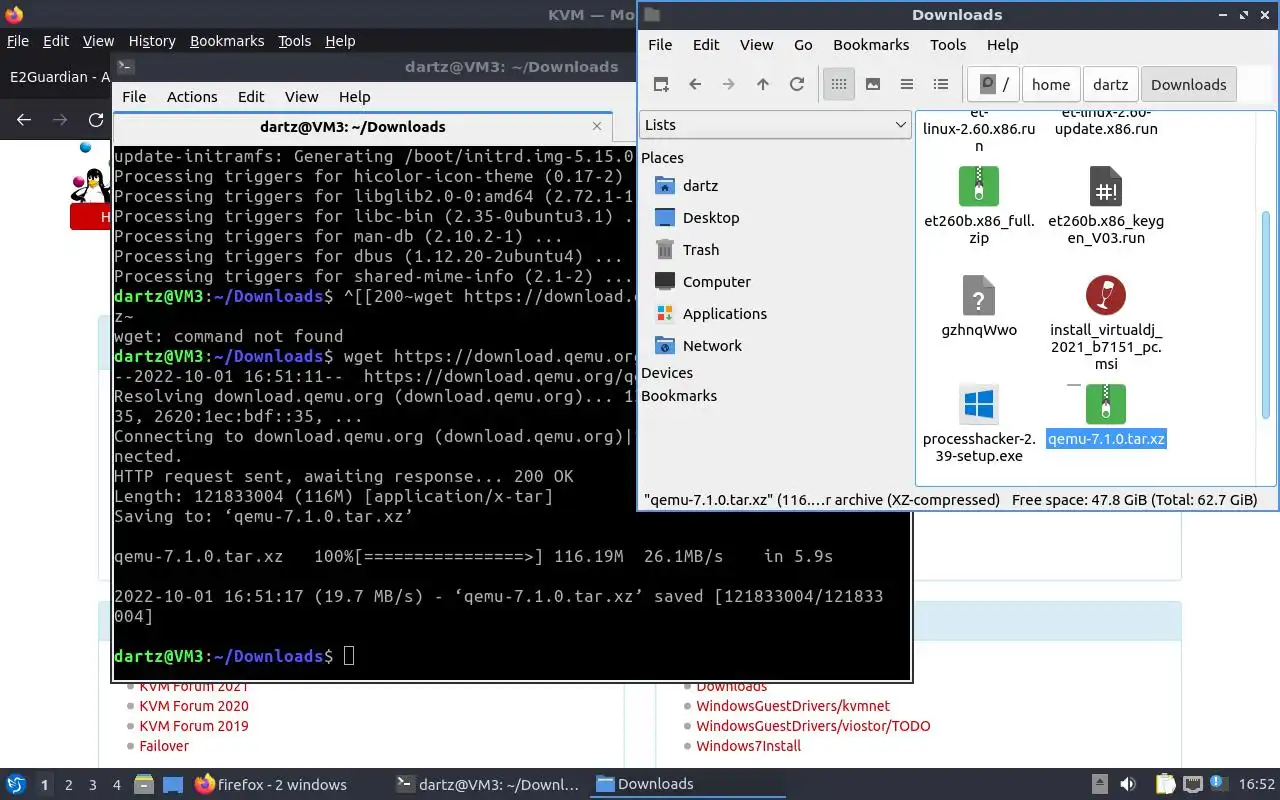Image resolution: width=1280 pixels, height=800 pixels.
Task: Switch to Firefox taskbar entry
Action: [272, 785]
